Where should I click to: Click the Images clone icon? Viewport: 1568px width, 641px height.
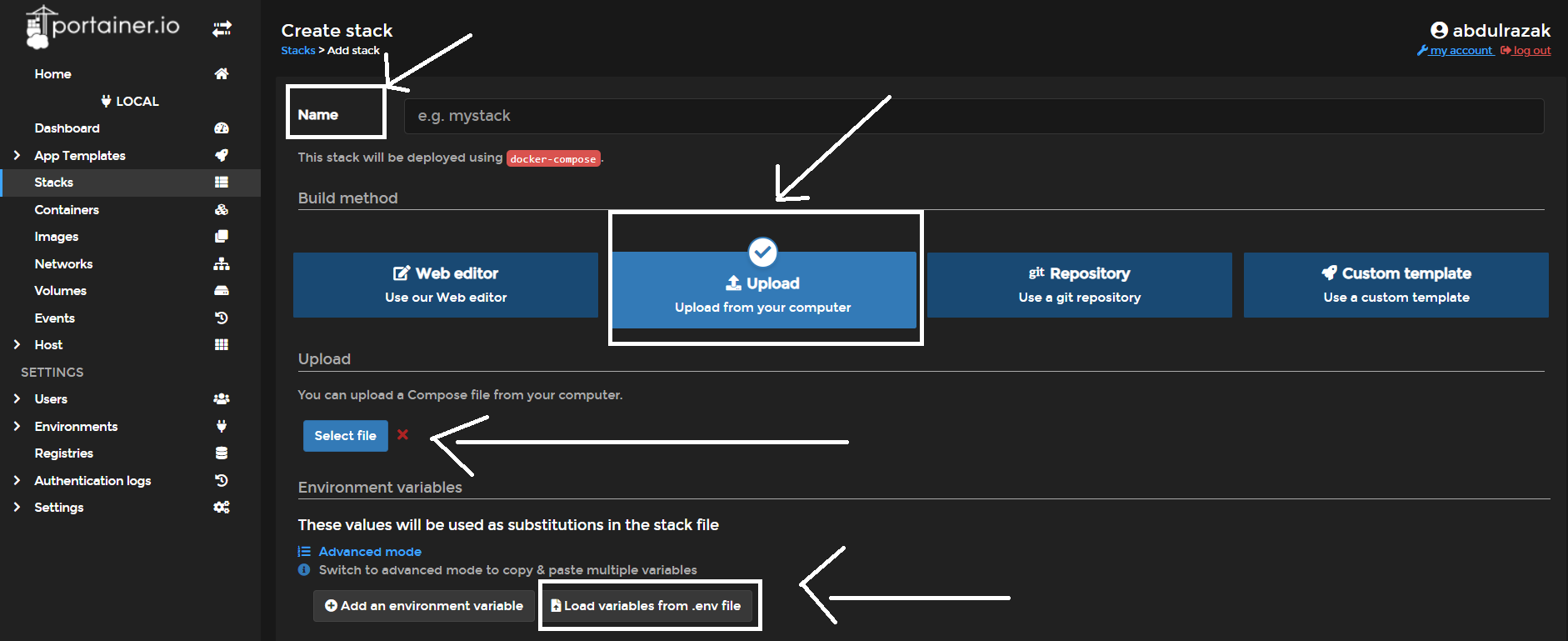point(222,236)
